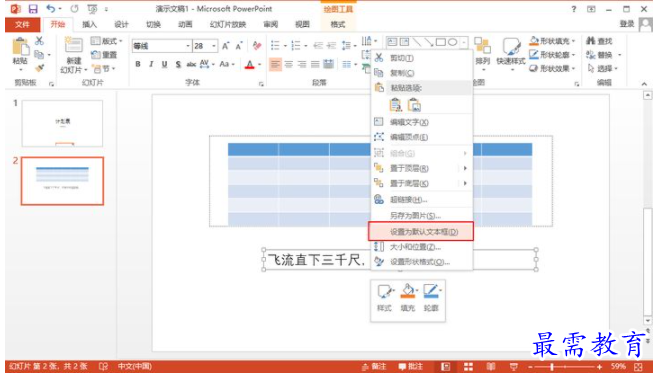Click the Outline pen icon in mini toolbar

coord(430,291)
